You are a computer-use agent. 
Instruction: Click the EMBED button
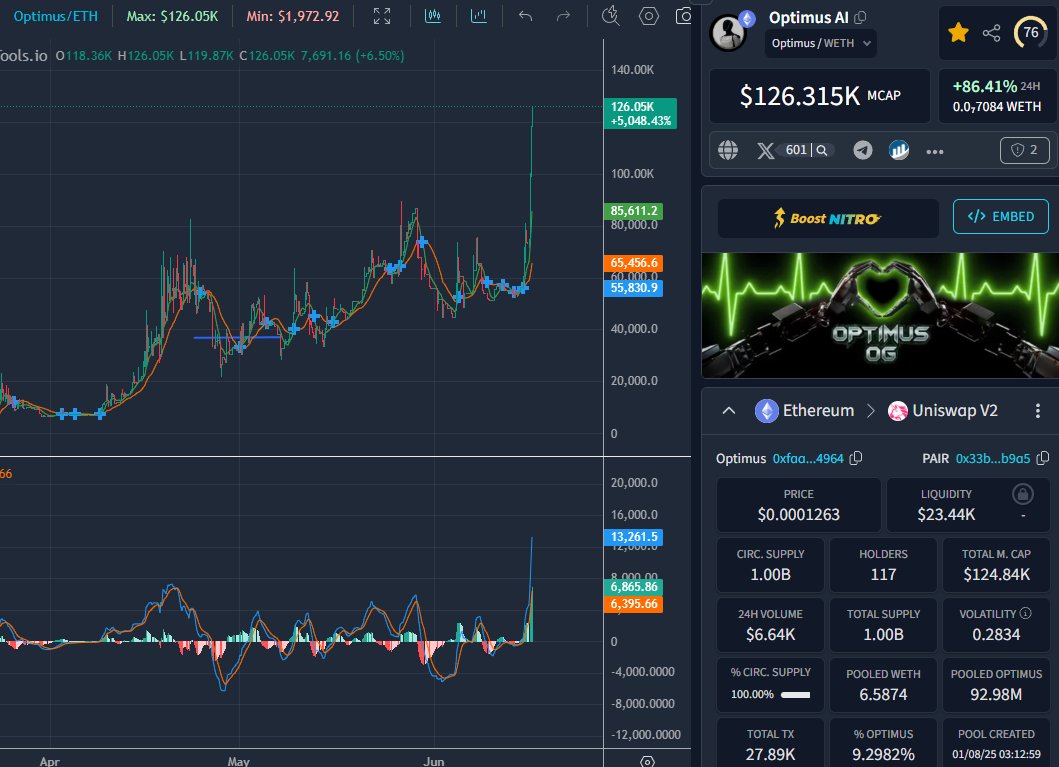pos(1001,216)
